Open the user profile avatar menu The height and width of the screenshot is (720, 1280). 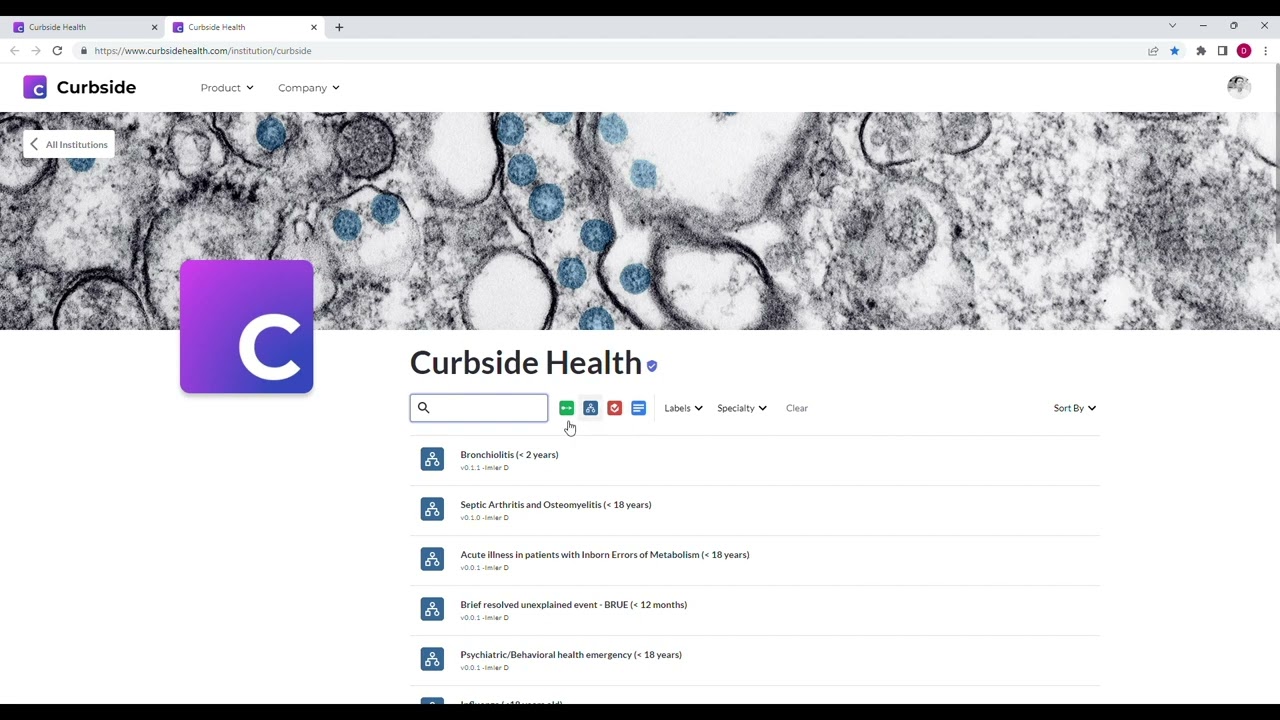point(1239,87)
